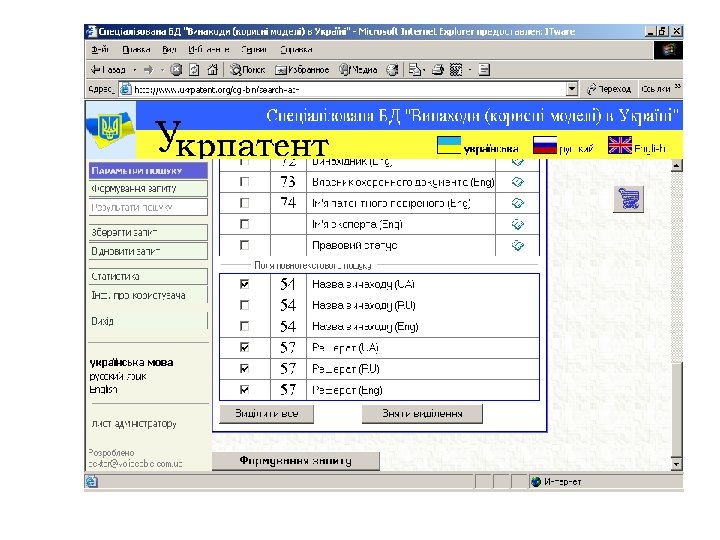Screen dimensions: 720x540
Task: Open the Поиск search toolbar button
Action: 248,70
